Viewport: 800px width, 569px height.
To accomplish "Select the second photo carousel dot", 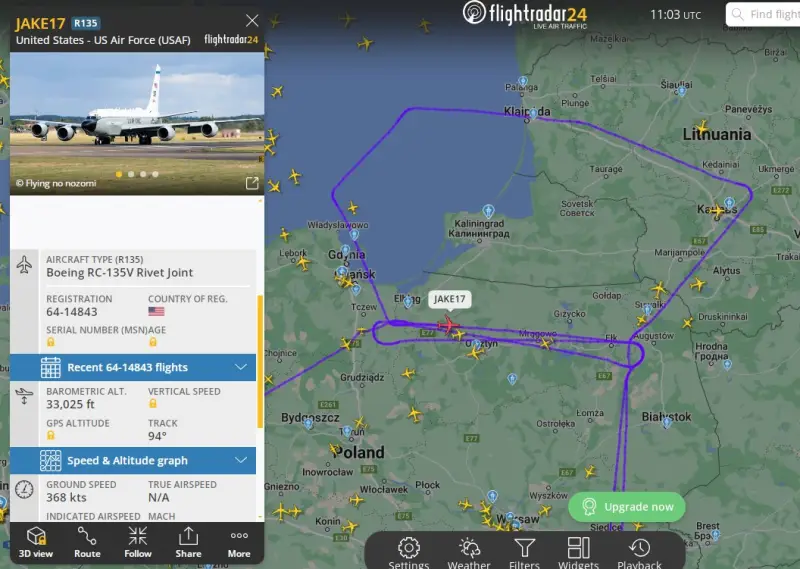I will pos(131,174).
